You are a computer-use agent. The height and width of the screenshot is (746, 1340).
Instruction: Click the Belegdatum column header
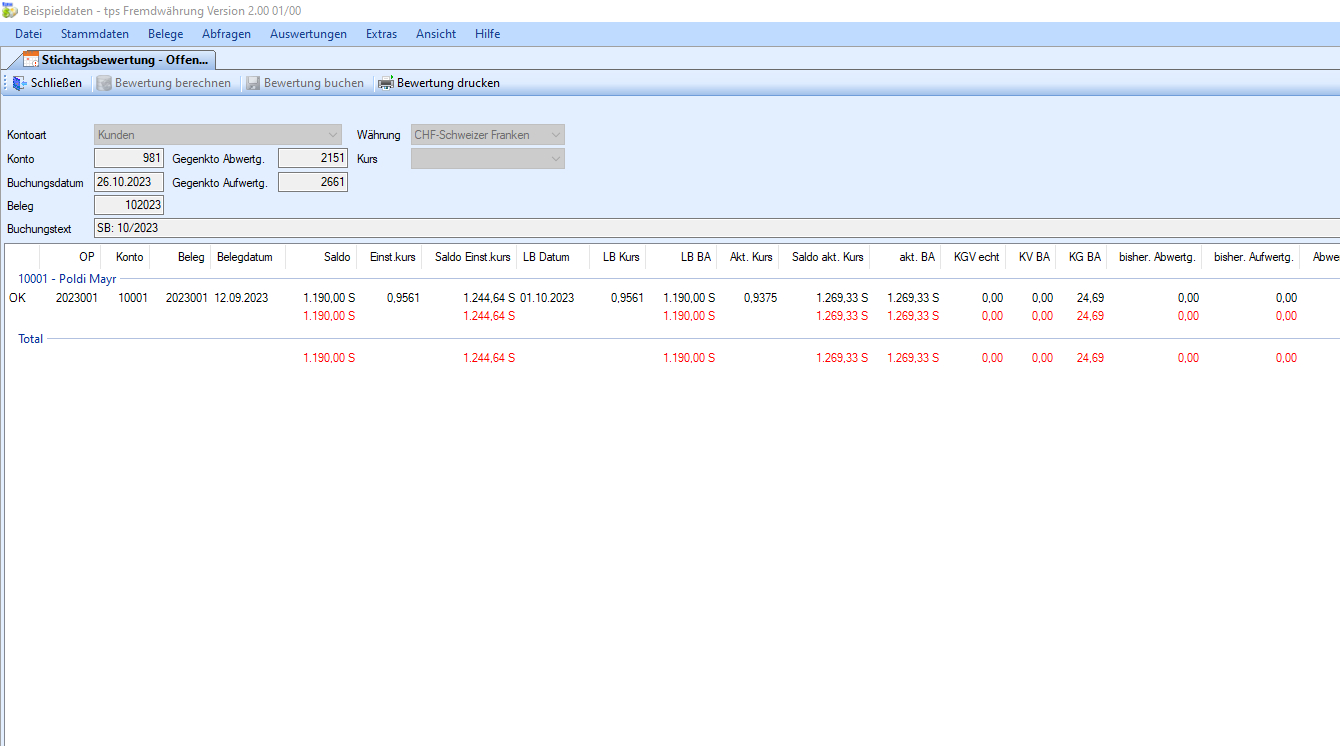[245, 257]
